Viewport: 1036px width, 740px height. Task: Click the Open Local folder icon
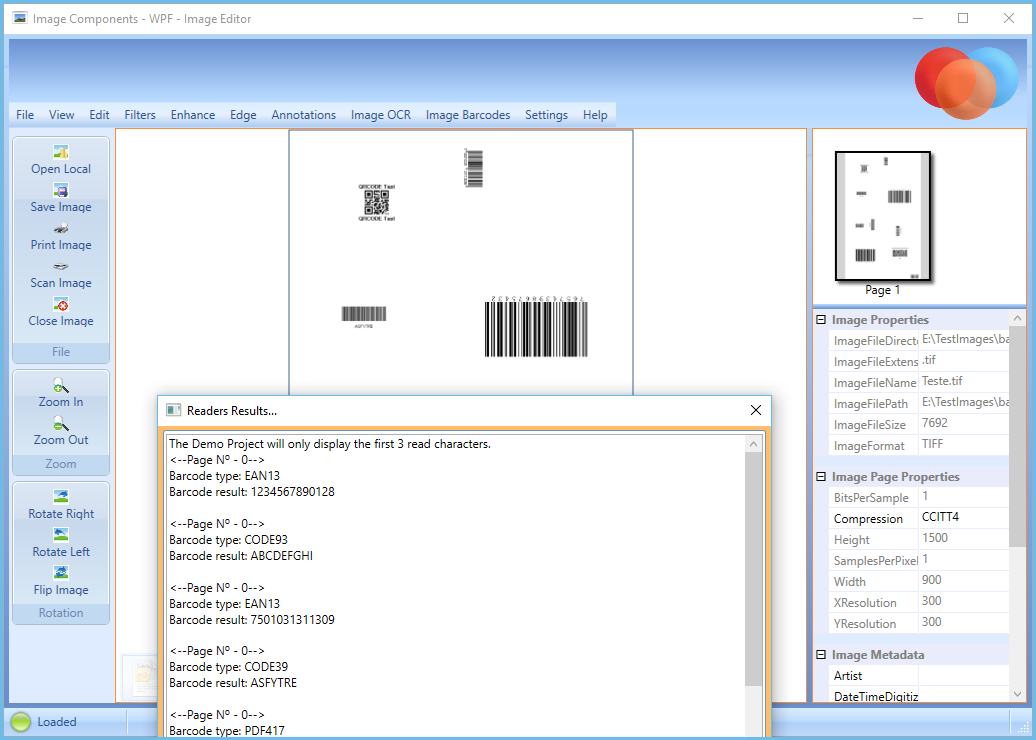(61, 153)
